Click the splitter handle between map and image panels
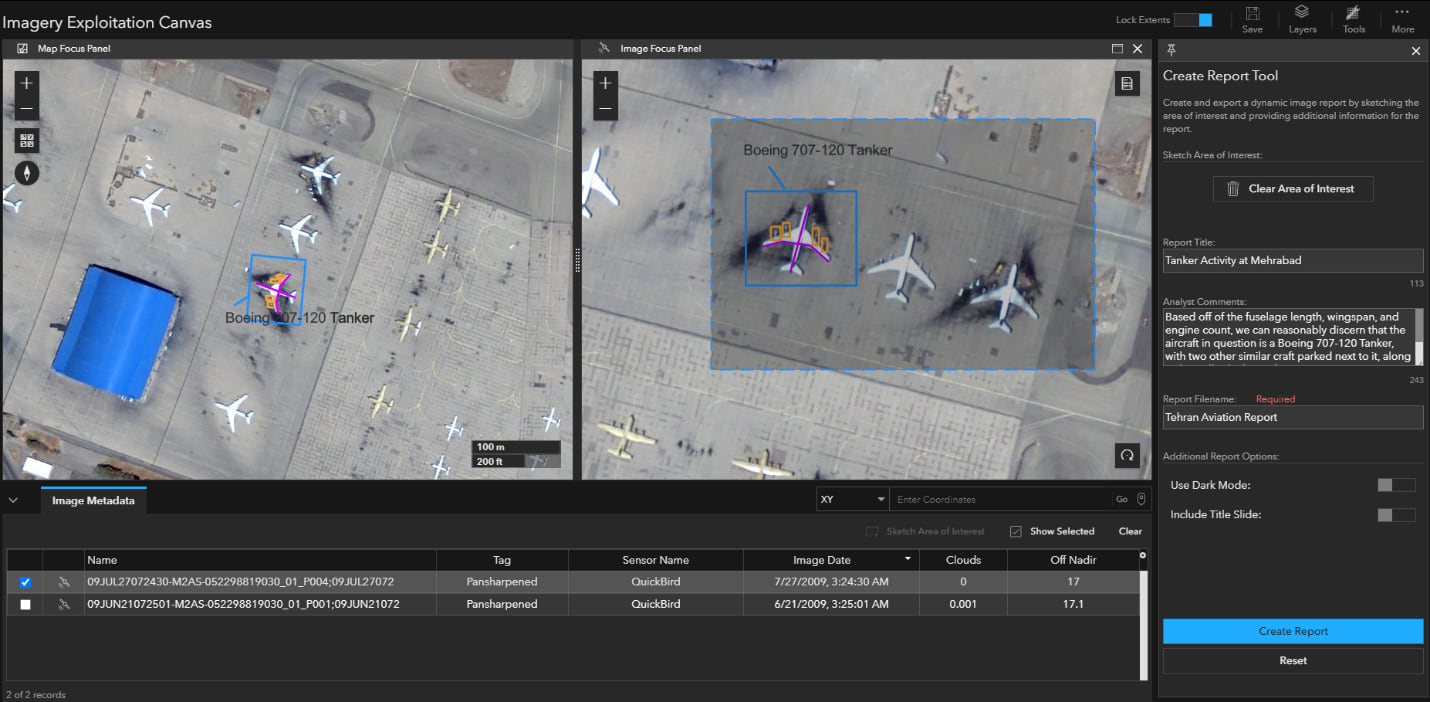 point(577,261)
